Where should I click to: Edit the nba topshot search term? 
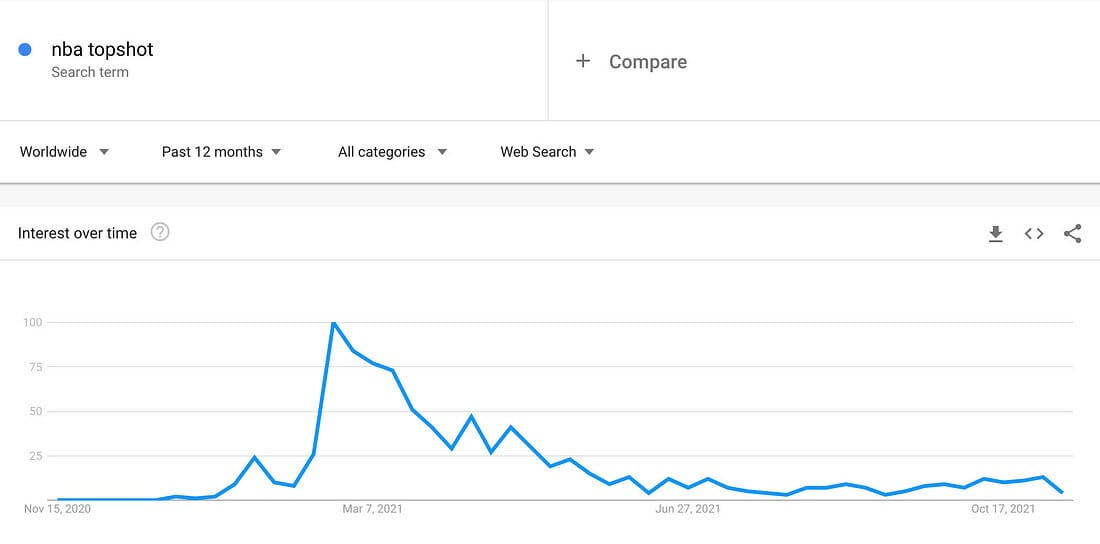point(102,49)
